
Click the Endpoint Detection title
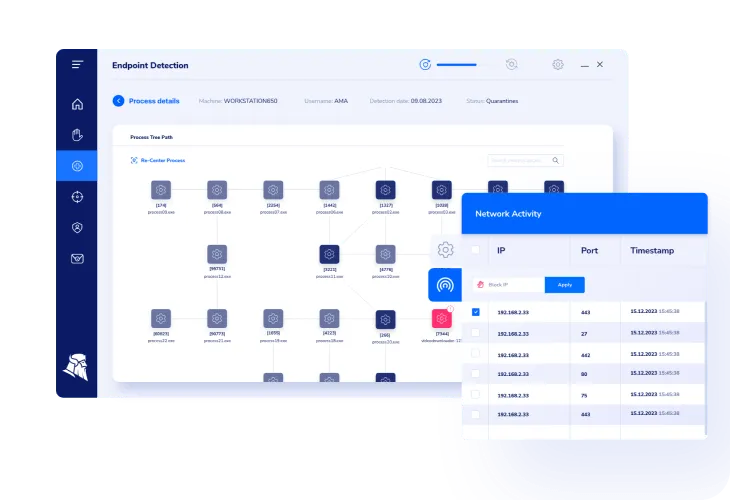click(x=150, y=65)
